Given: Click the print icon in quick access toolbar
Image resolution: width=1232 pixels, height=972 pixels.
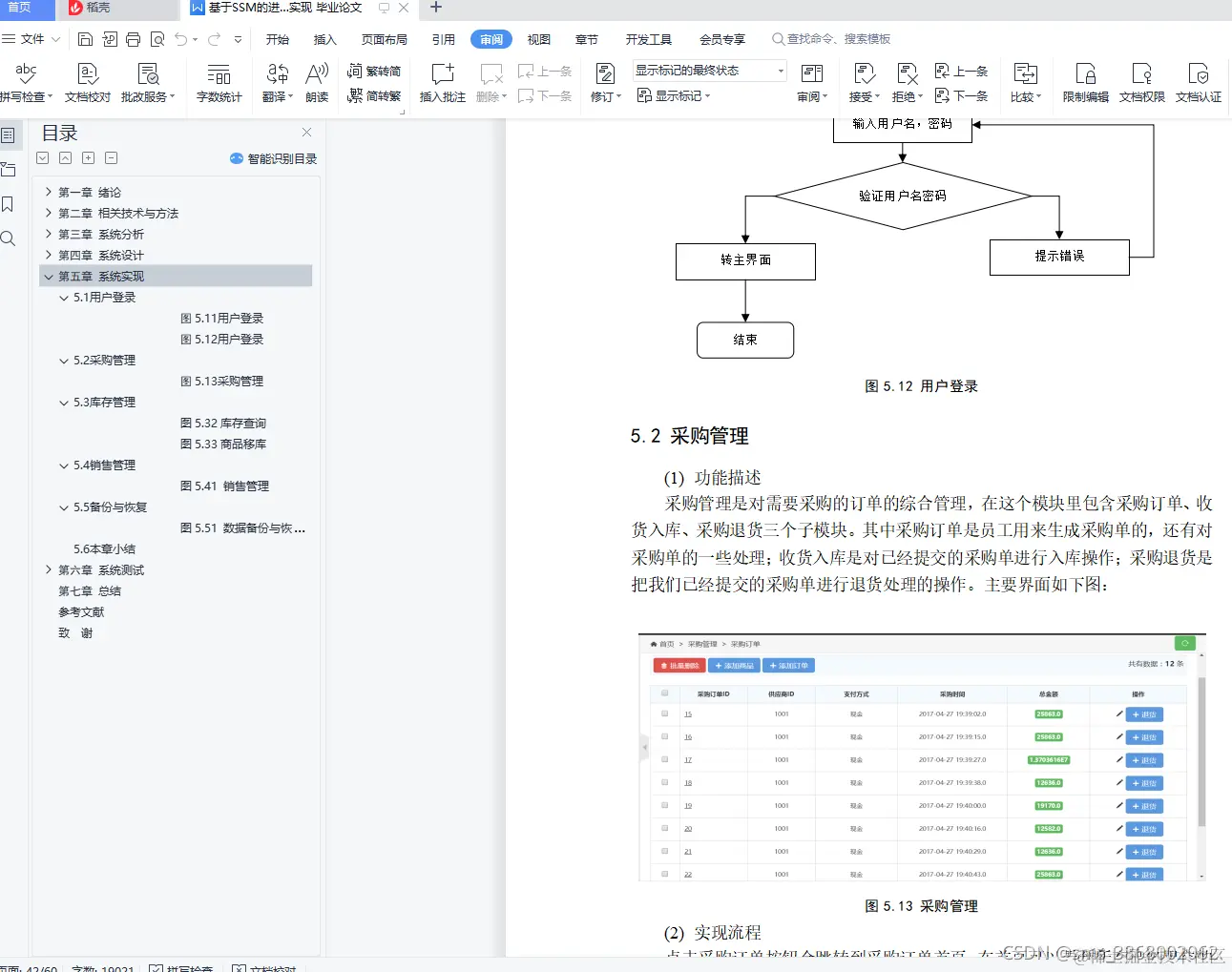Looking at the screenshot, I should [134, 39].
